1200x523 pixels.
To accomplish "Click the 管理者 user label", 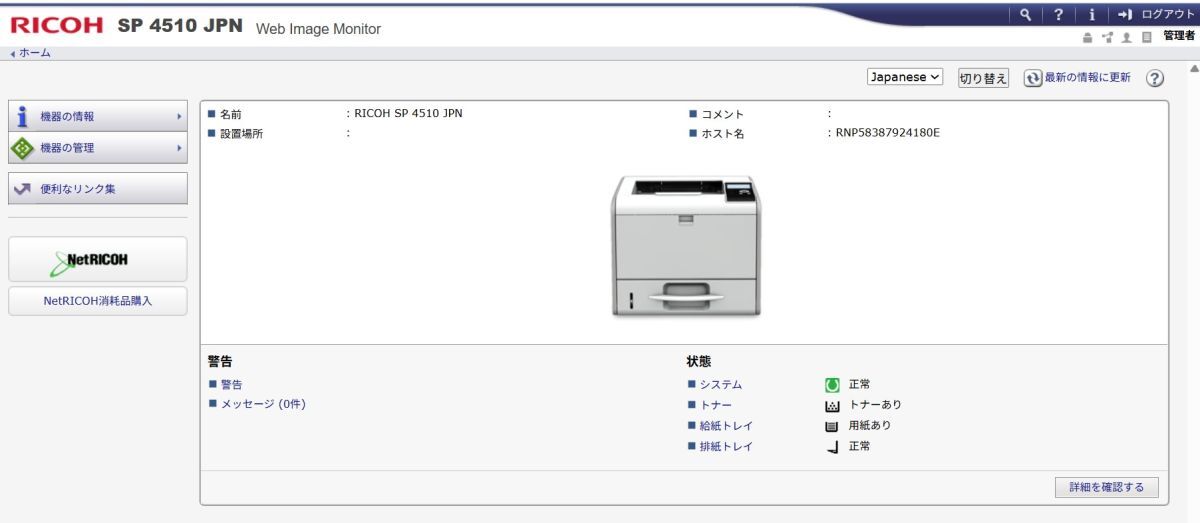I will [x=1178, y=36].
